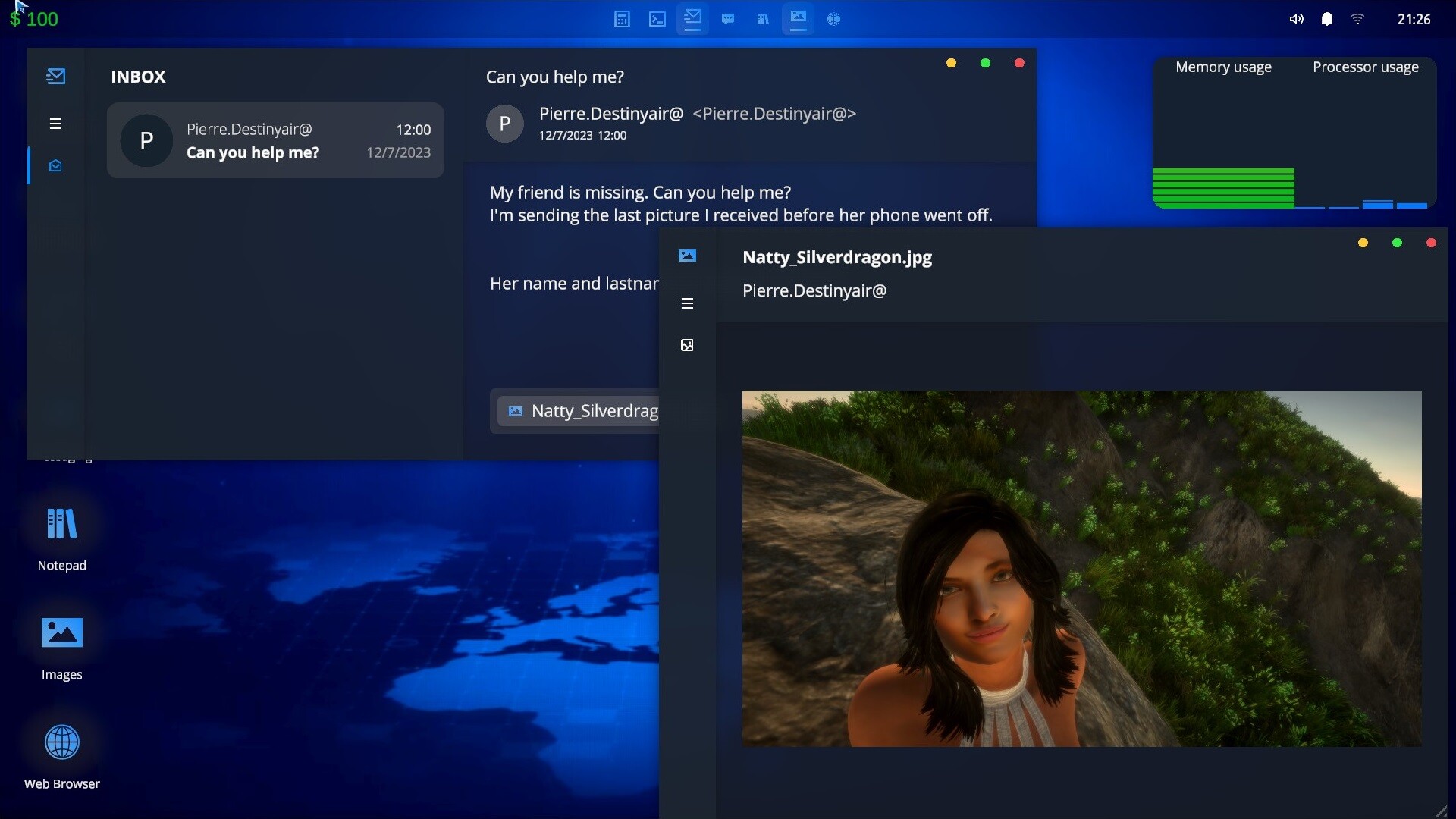Mute the system volume in the tray
The height and width of the screenshot is (819, 1456).
tap(1296, 19)
